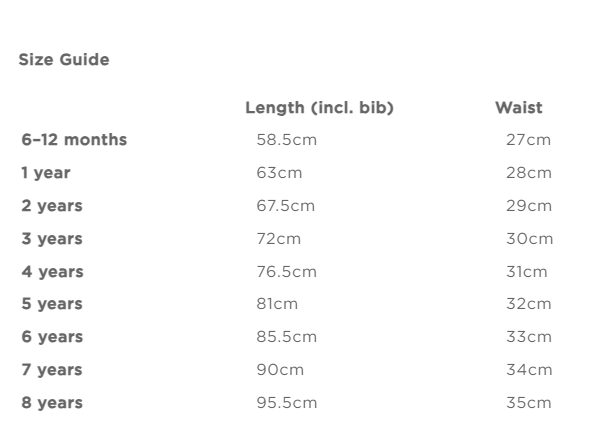
Task: Select the 6–12 months row label
Action: tap(74, 140)
